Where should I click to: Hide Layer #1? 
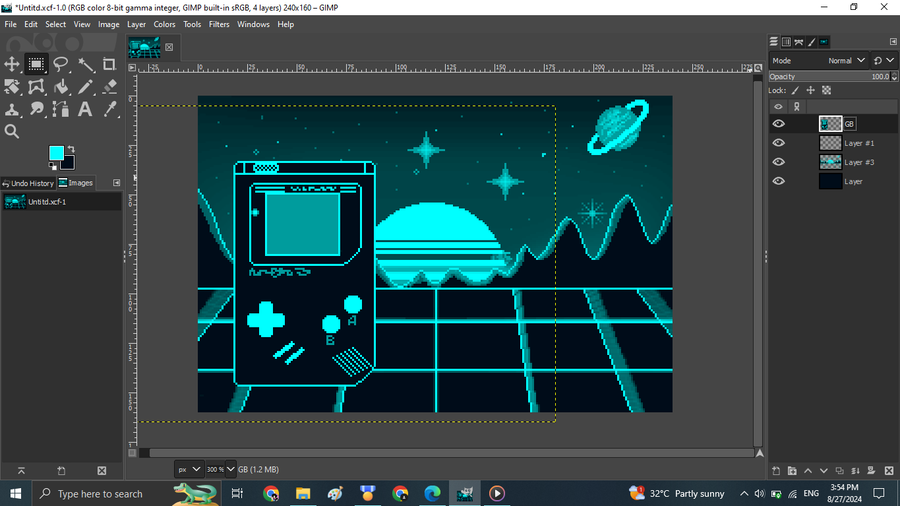point(778,143)
